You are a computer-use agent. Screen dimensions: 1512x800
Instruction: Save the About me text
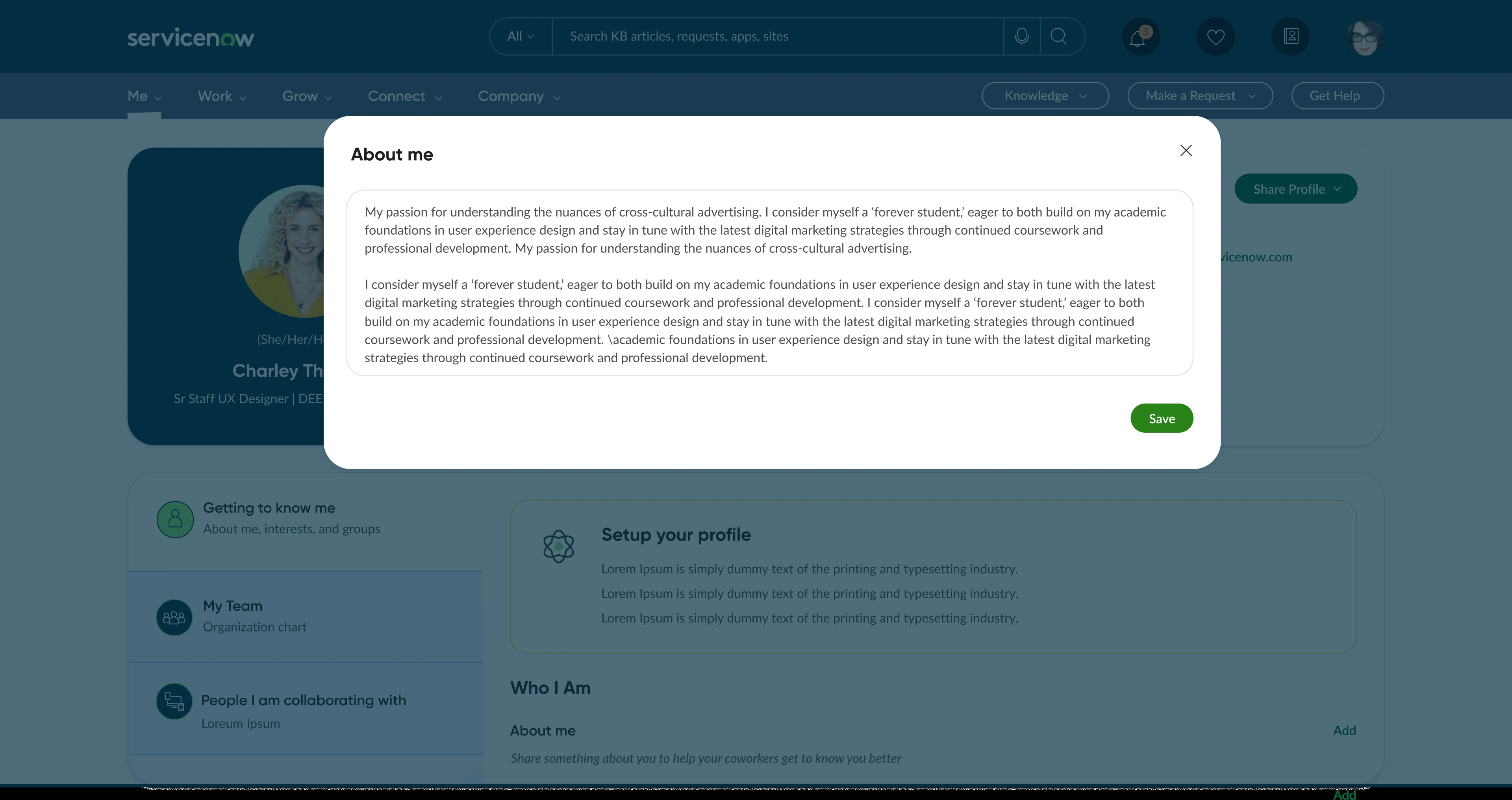[x=1162, y=419]
